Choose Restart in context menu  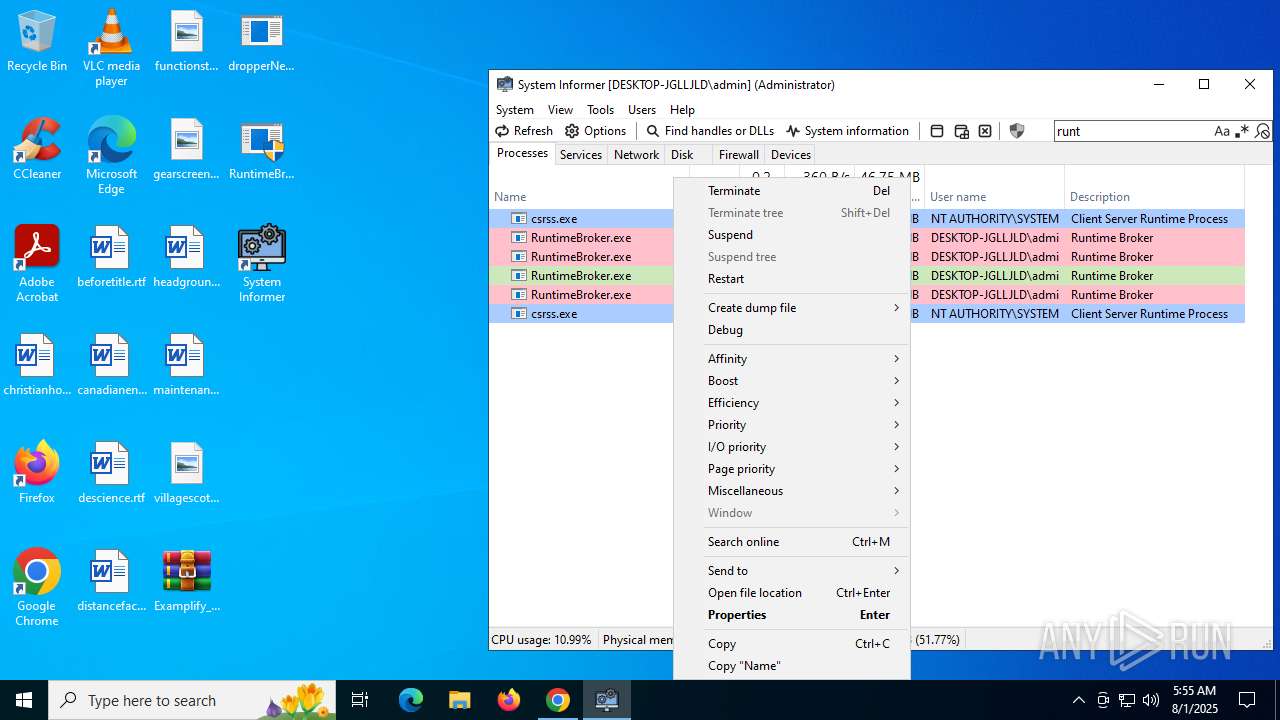792,279
